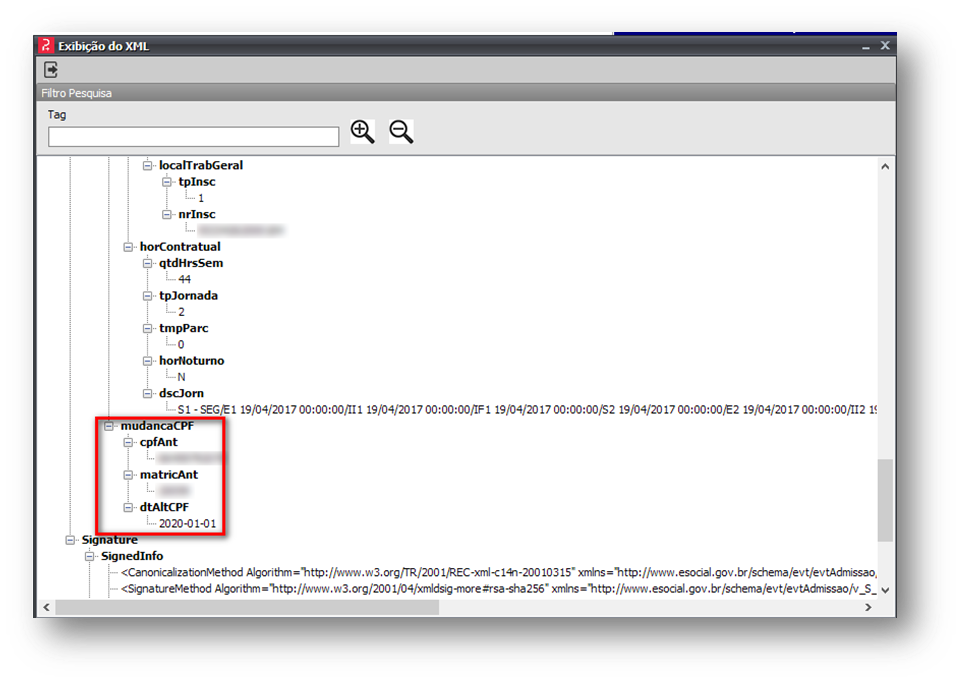
Task: Collapse the horContratual node
Action: coord(128,247)
